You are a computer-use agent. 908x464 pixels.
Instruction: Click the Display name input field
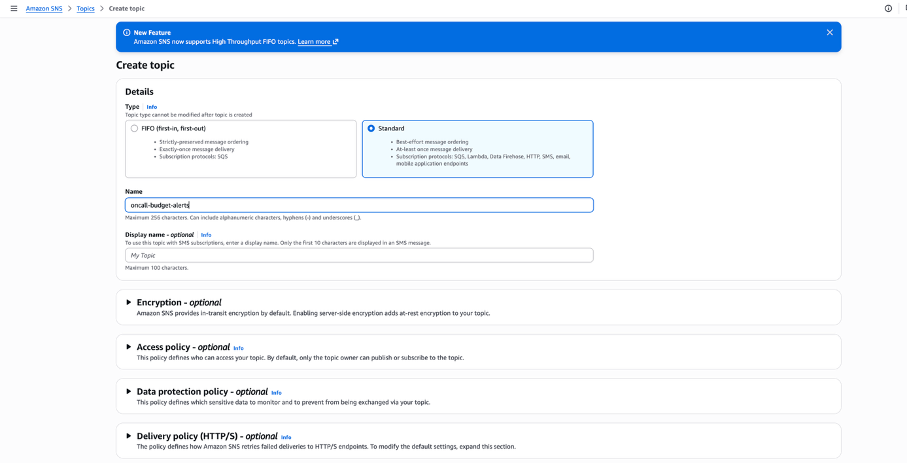click(x=359, y=255)
